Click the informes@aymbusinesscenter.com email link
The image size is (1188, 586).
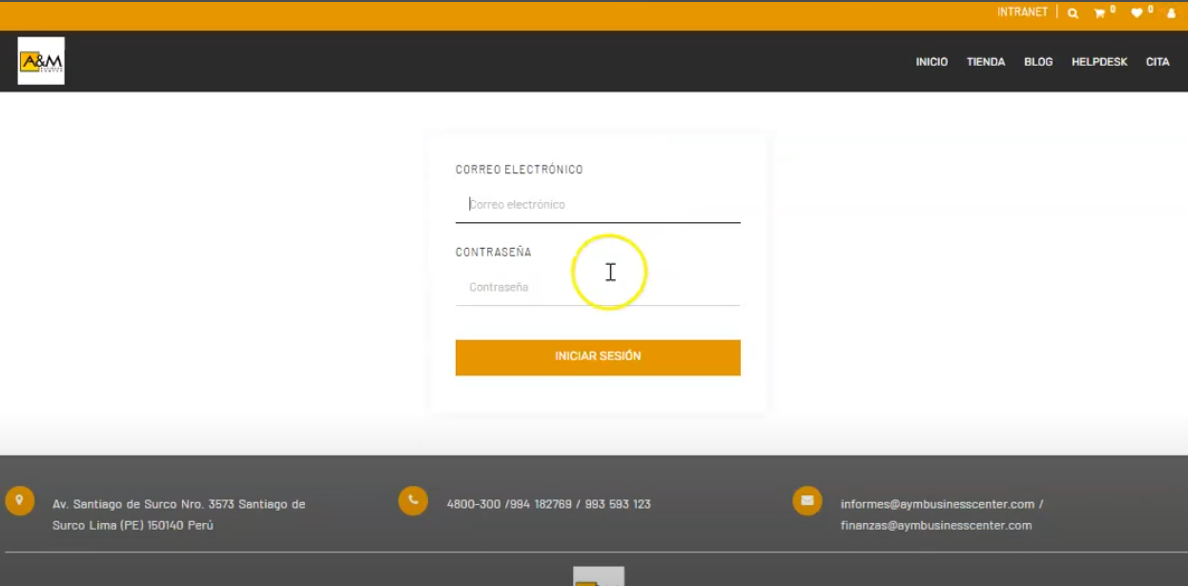(x=937, y=505)
